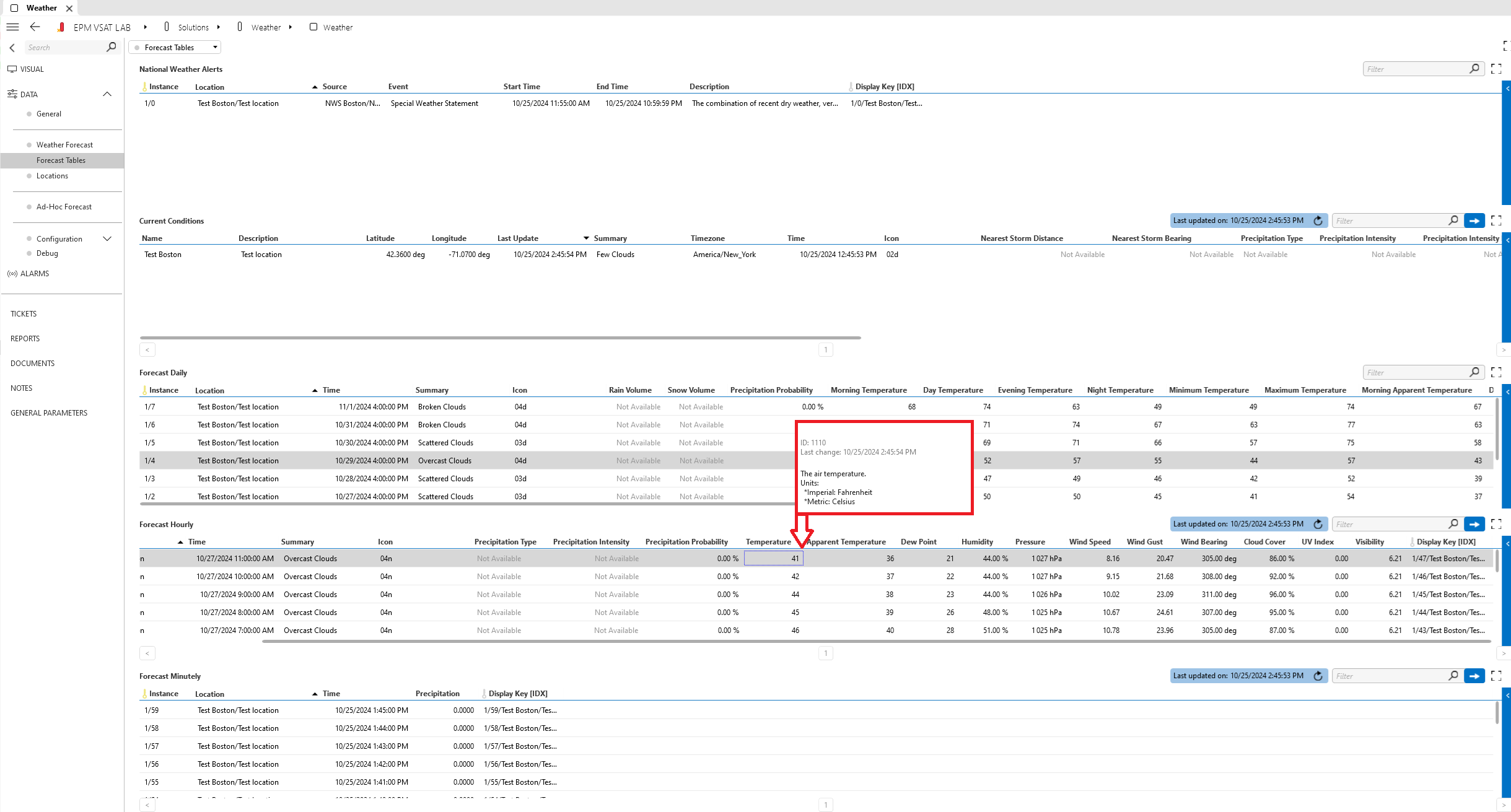1511x812 pixels.
Task: Sort National Weather Alerts by Location column
Action: (x=209, y=87)
